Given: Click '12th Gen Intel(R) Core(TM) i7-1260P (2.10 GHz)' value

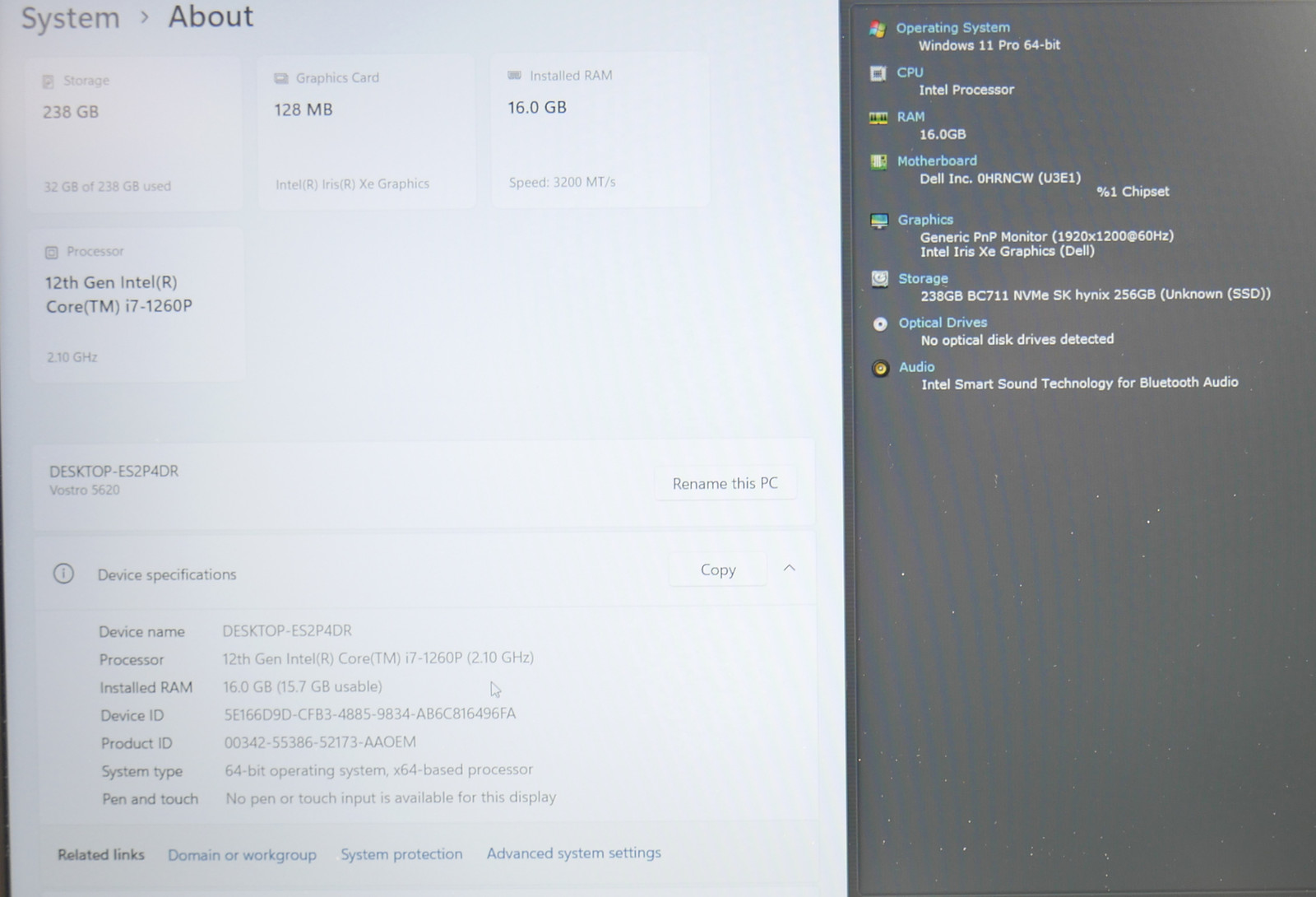Looking at the screenshot, I should [x=378, y=658].
